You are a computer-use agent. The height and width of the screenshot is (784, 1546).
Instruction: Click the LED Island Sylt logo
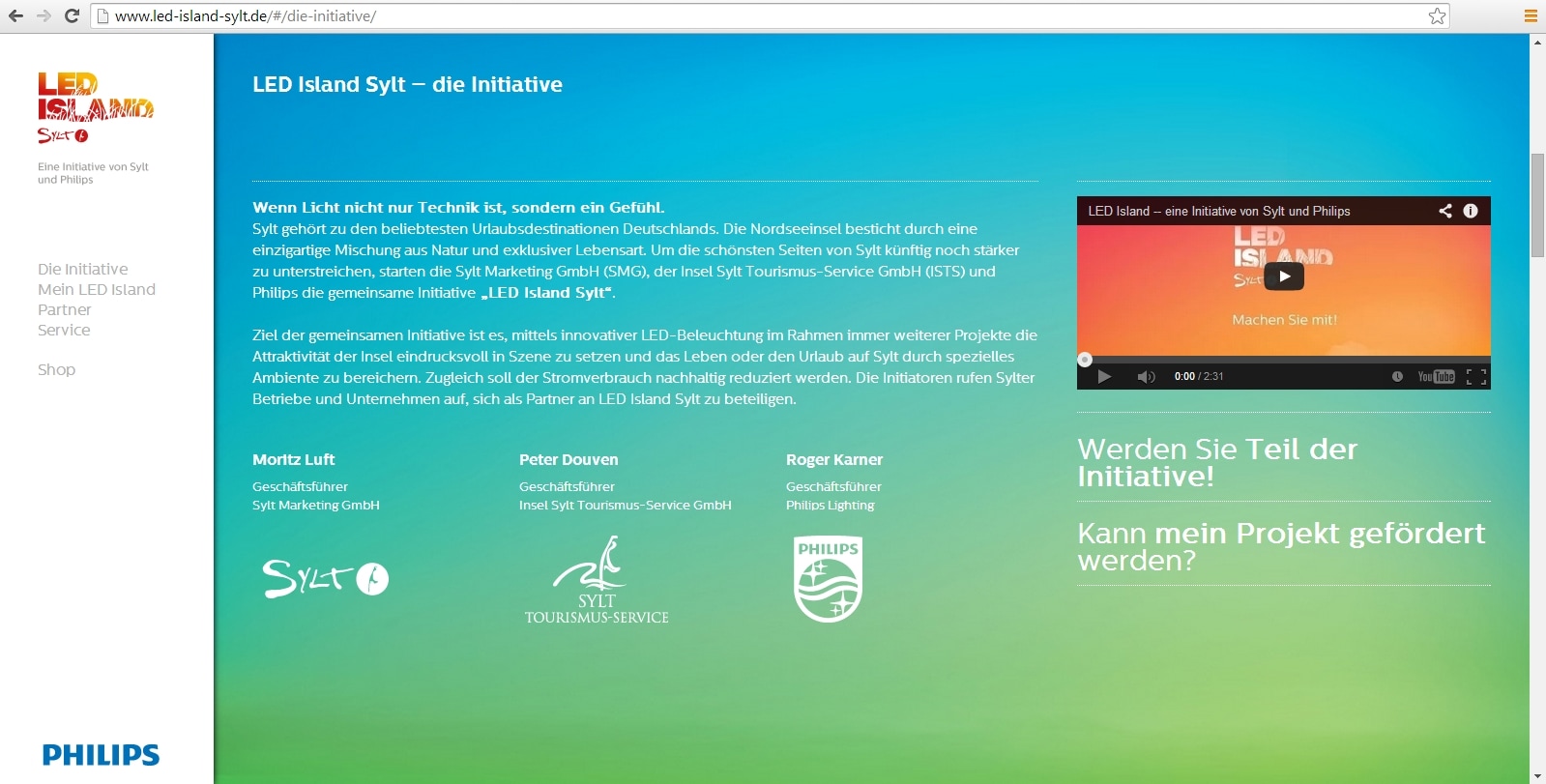click(x=96, y=107)
